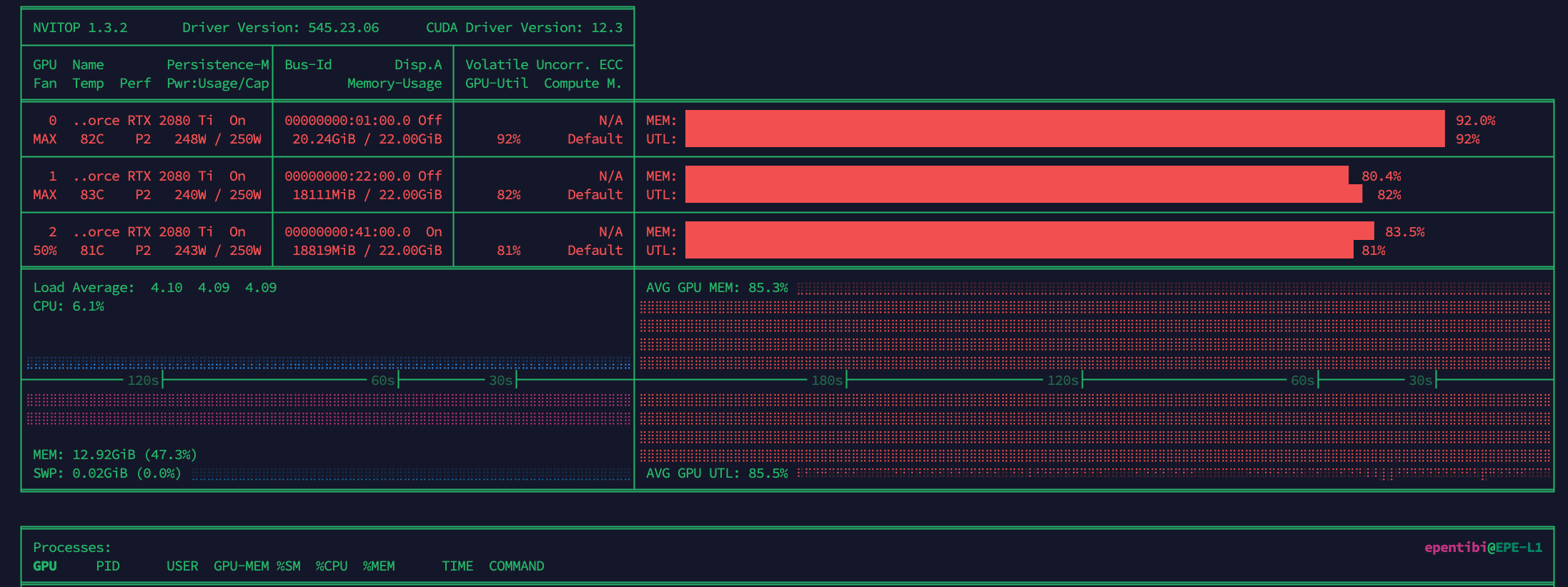Click GPU 0 memory utilization bar
The width and height of the screenshot is (1568, 587).
tap(1064, 120)
